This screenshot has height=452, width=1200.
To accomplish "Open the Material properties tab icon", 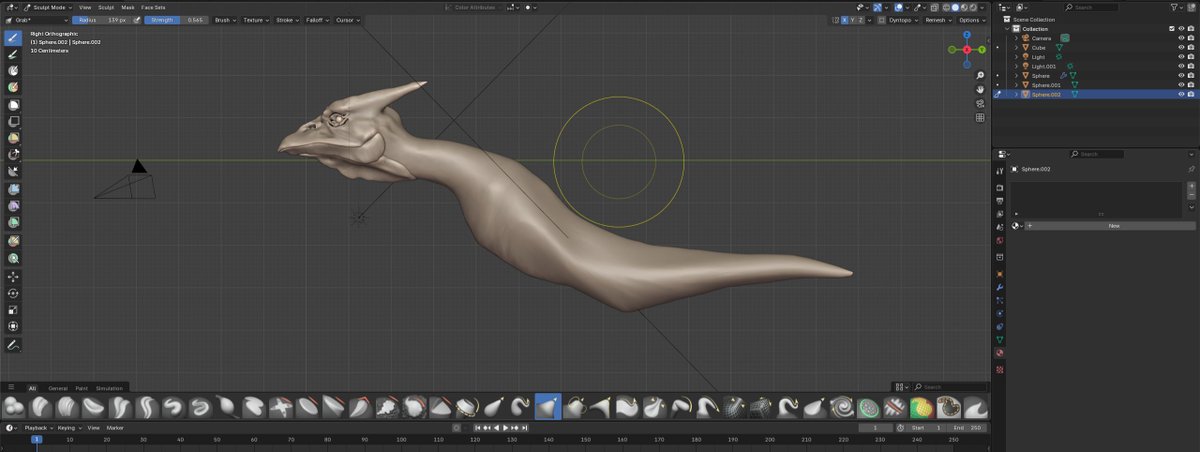I will 999,352.
